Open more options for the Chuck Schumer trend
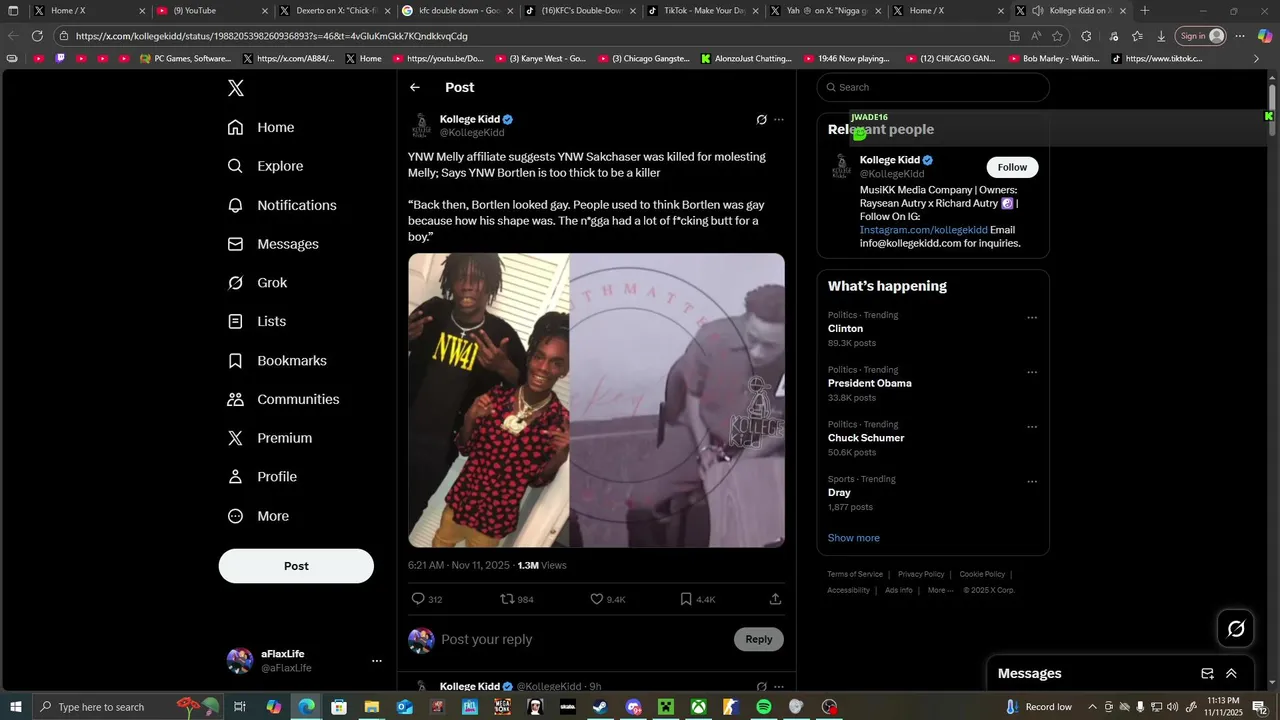Viewport: 1280px width, 720px height. (x=1032, y=427)
